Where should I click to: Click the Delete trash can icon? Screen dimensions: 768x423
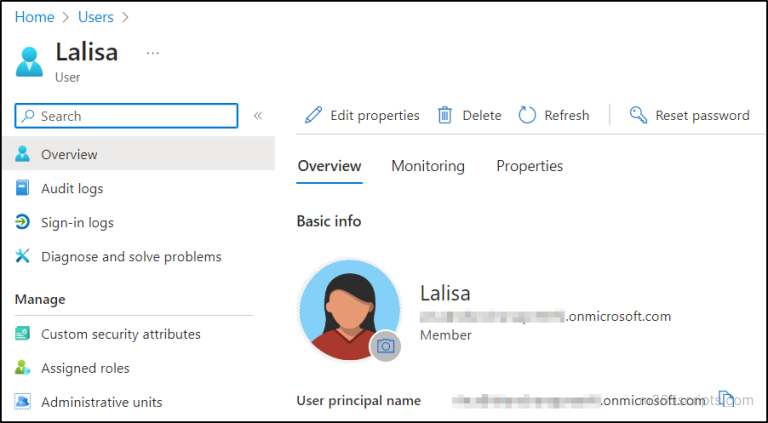tap(445, 116)
